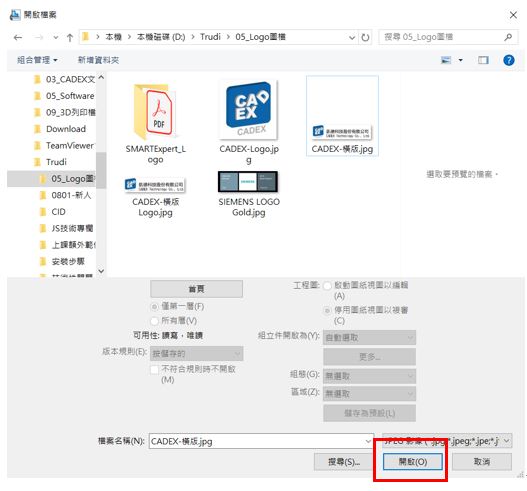Click the 搜尋(S)... button

click(x=344, y=462)
